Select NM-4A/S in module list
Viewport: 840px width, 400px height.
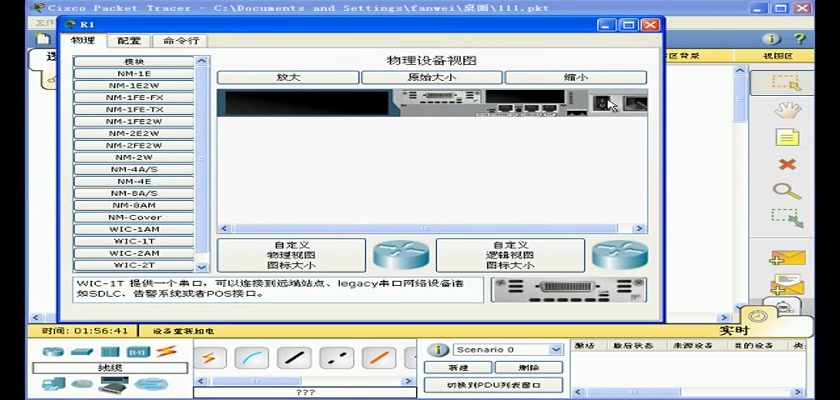tap(133, 169)
